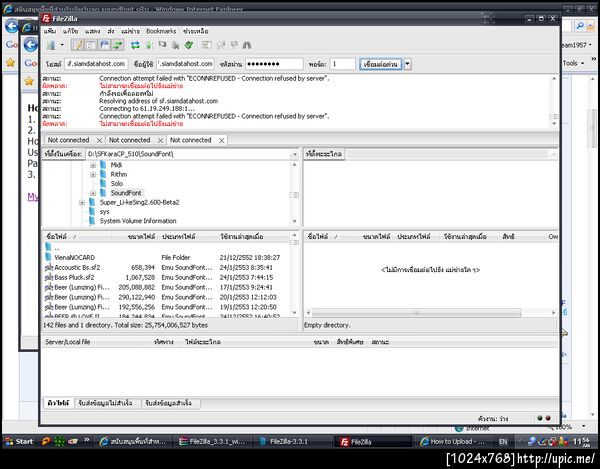Screen dimensions: 600x469
Task: Open the แฟ้ม (File) menu
Action: tap(50, 31)
